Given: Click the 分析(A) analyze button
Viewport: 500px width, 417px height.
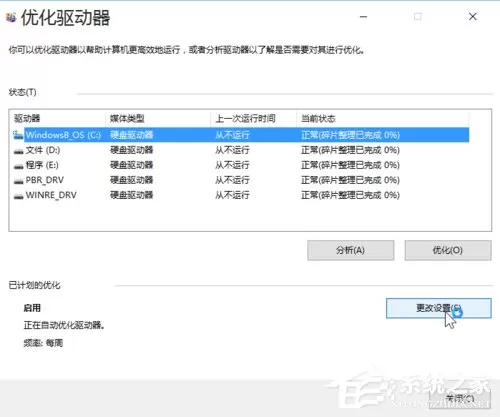Looking at the screenshot, I should tap(350, 250).
